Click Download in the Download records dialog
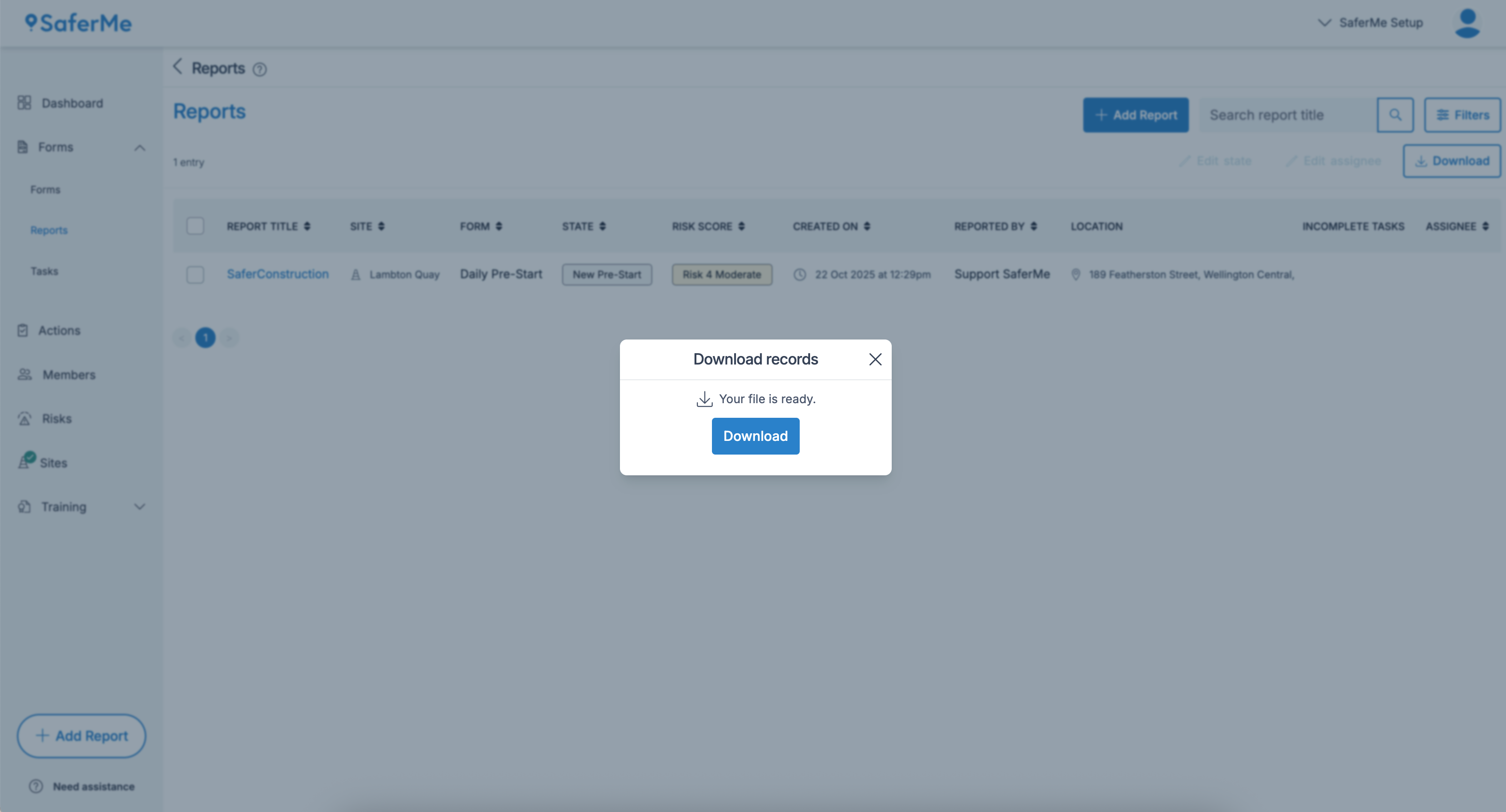 point(755,436)
